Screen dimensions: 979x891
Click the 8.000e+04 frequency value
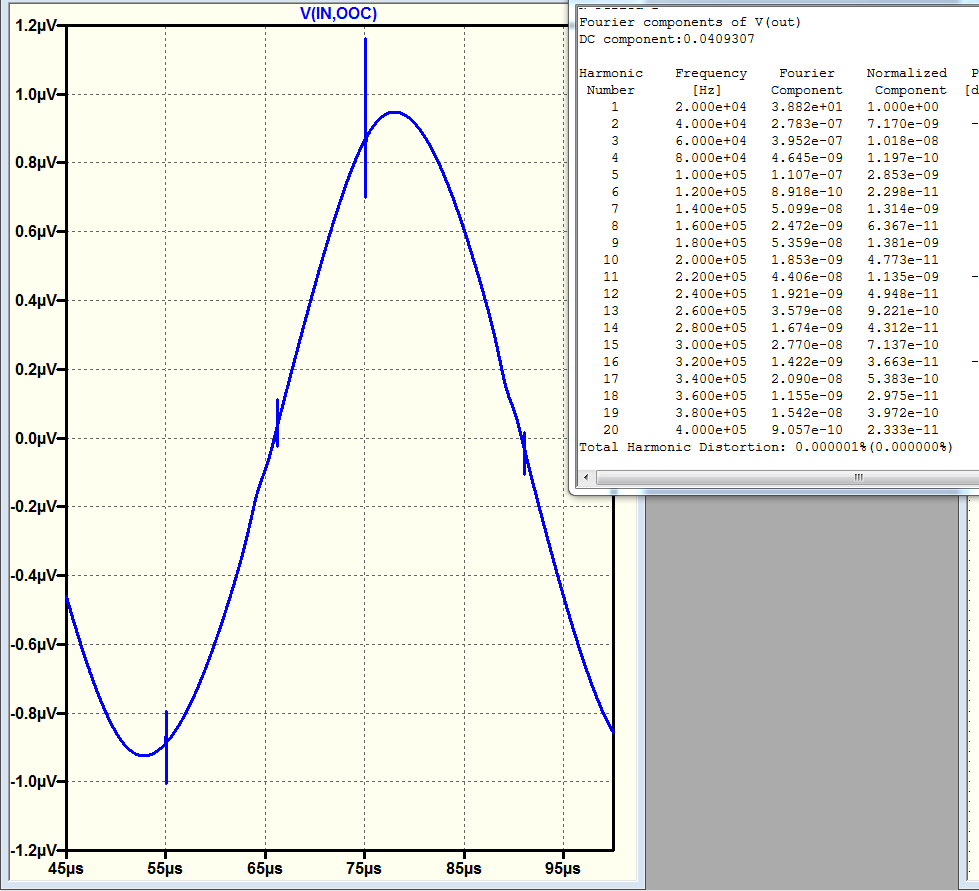(711, 158)
